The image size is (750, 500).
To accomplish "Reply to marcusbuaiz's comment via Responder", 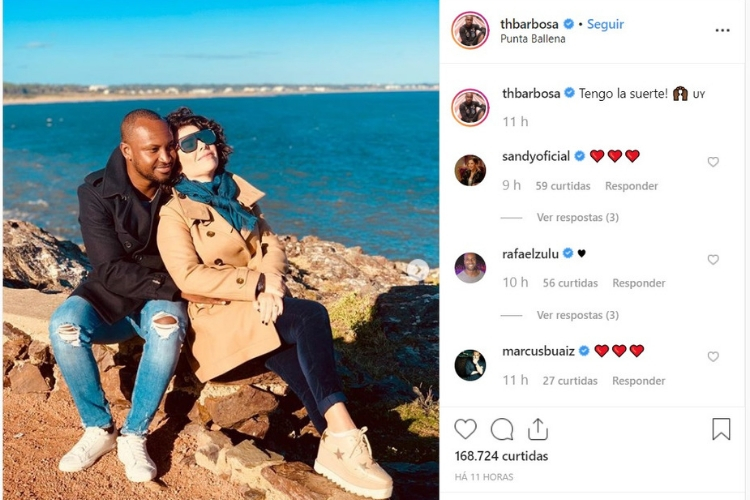I will click(x=639, y=381).
